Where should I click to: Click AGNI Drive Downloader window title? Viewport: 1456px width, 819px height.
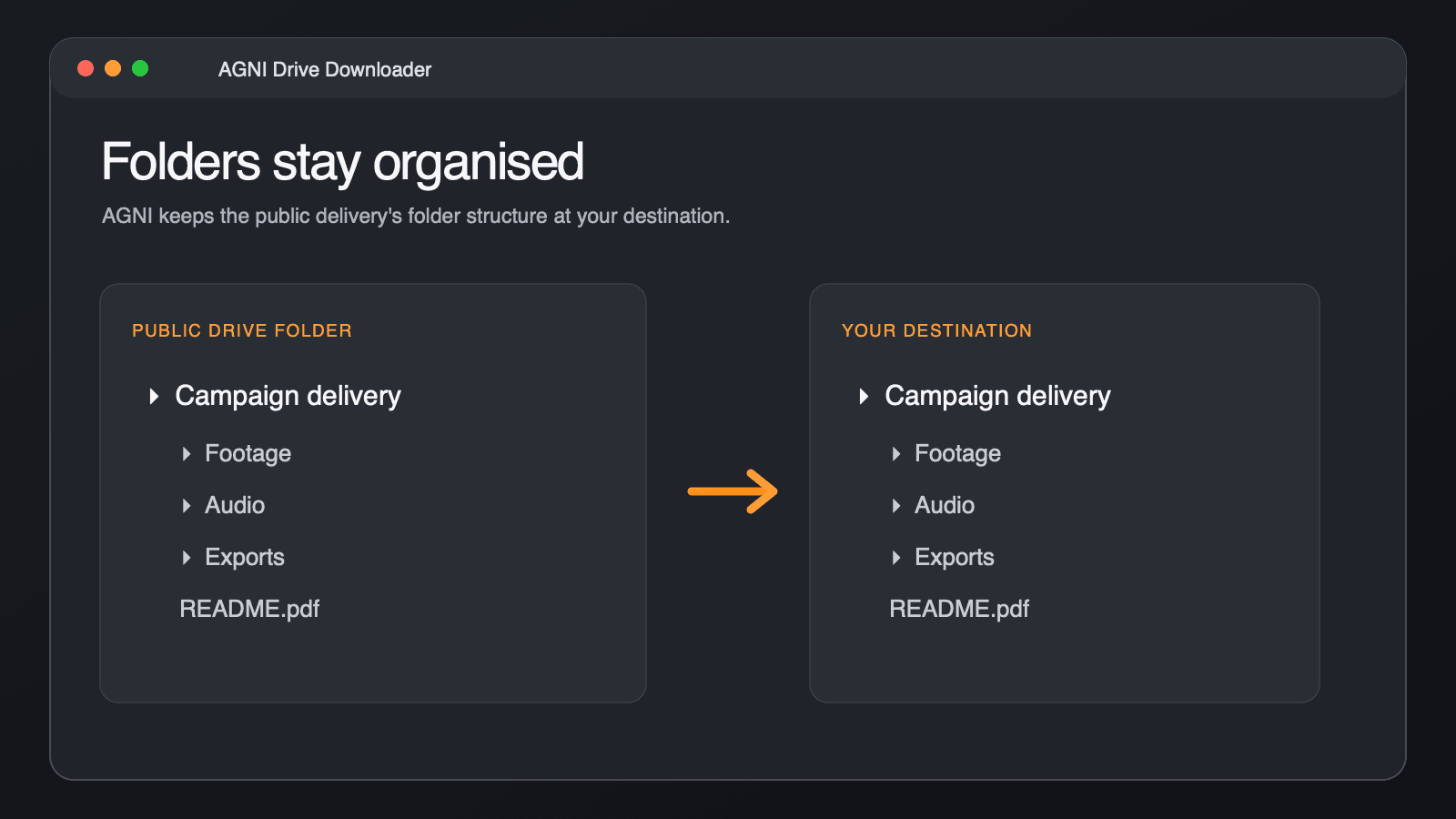pos(325,69)
